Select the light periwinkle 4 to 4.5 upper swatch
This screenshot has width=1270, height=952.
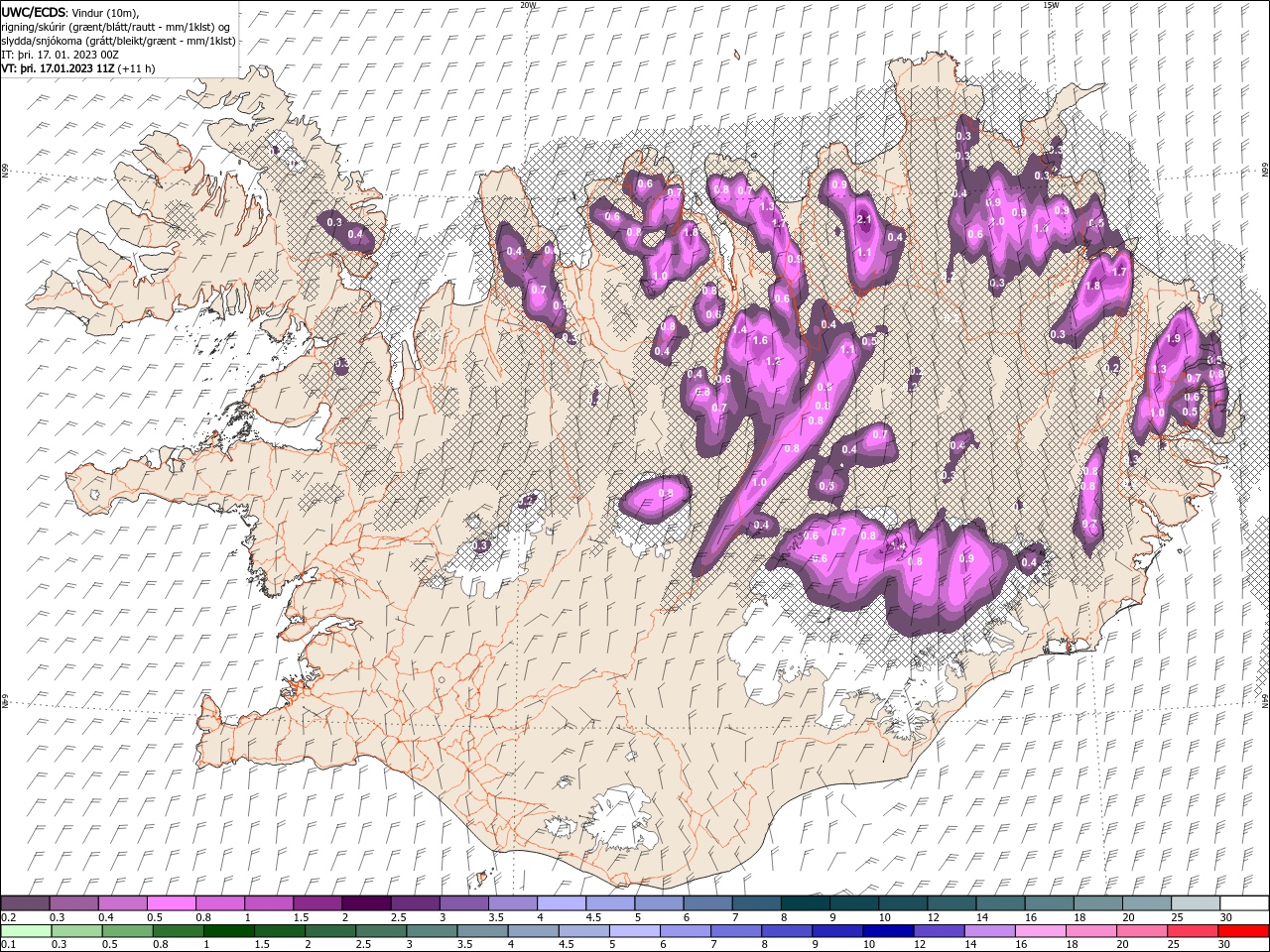562,903
